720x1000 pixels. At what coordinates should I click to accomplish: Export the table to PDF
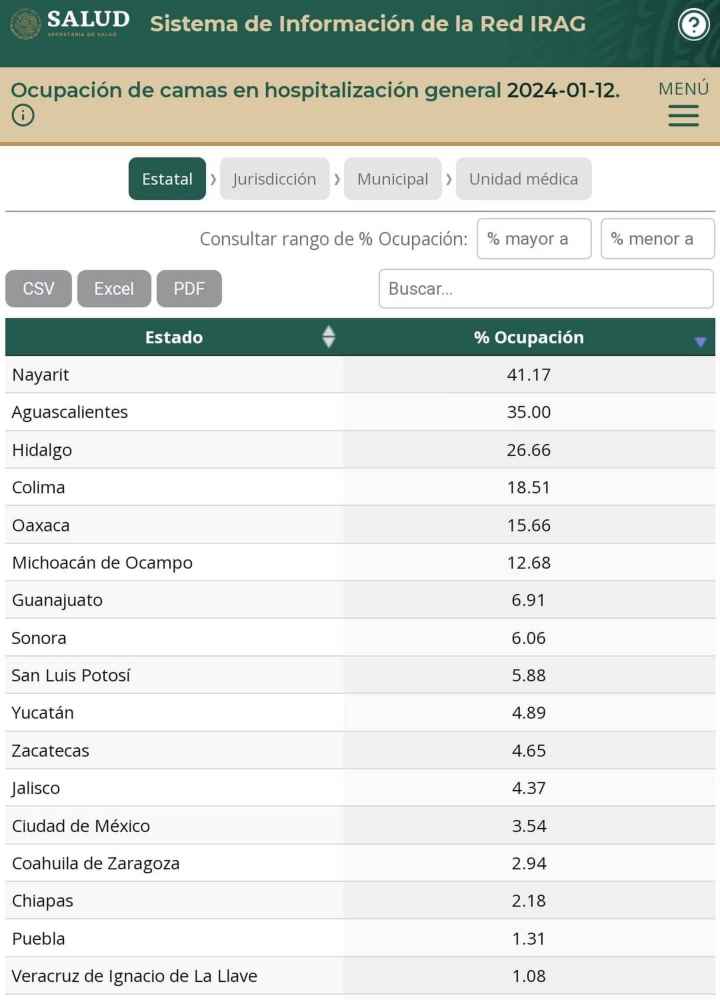click(x=189, y=289)
